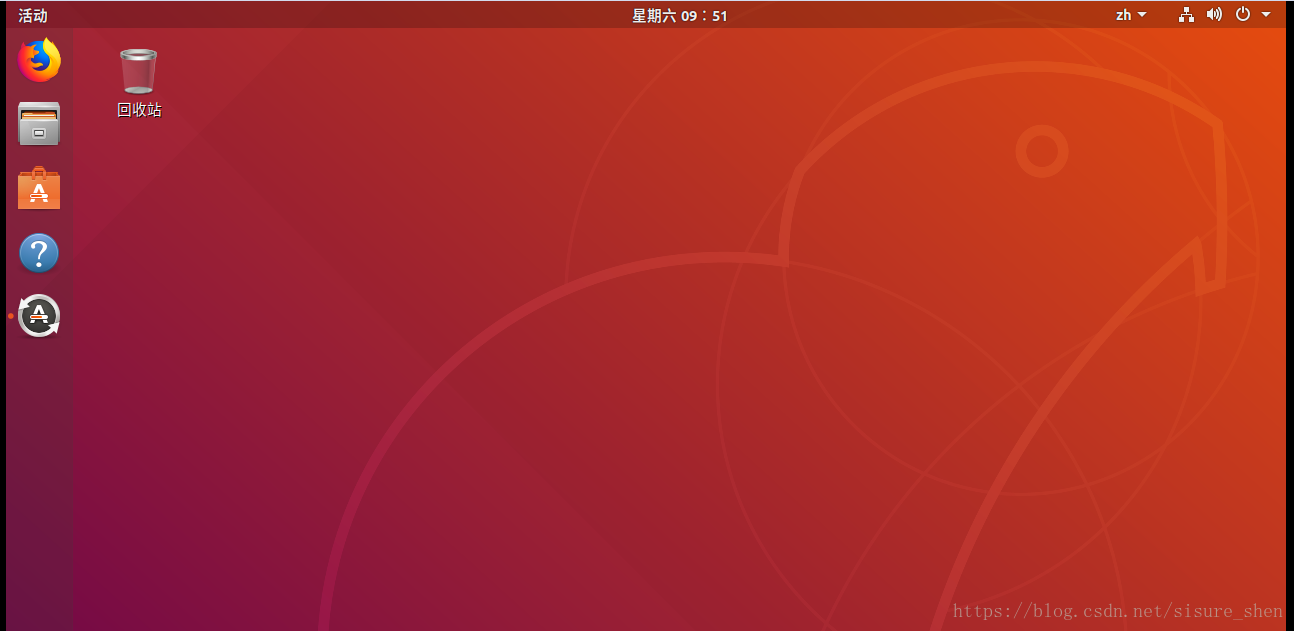This screenshot has width=1294, height=631.
Task: Open the Help application from the dock
Action: pos(38,252)
